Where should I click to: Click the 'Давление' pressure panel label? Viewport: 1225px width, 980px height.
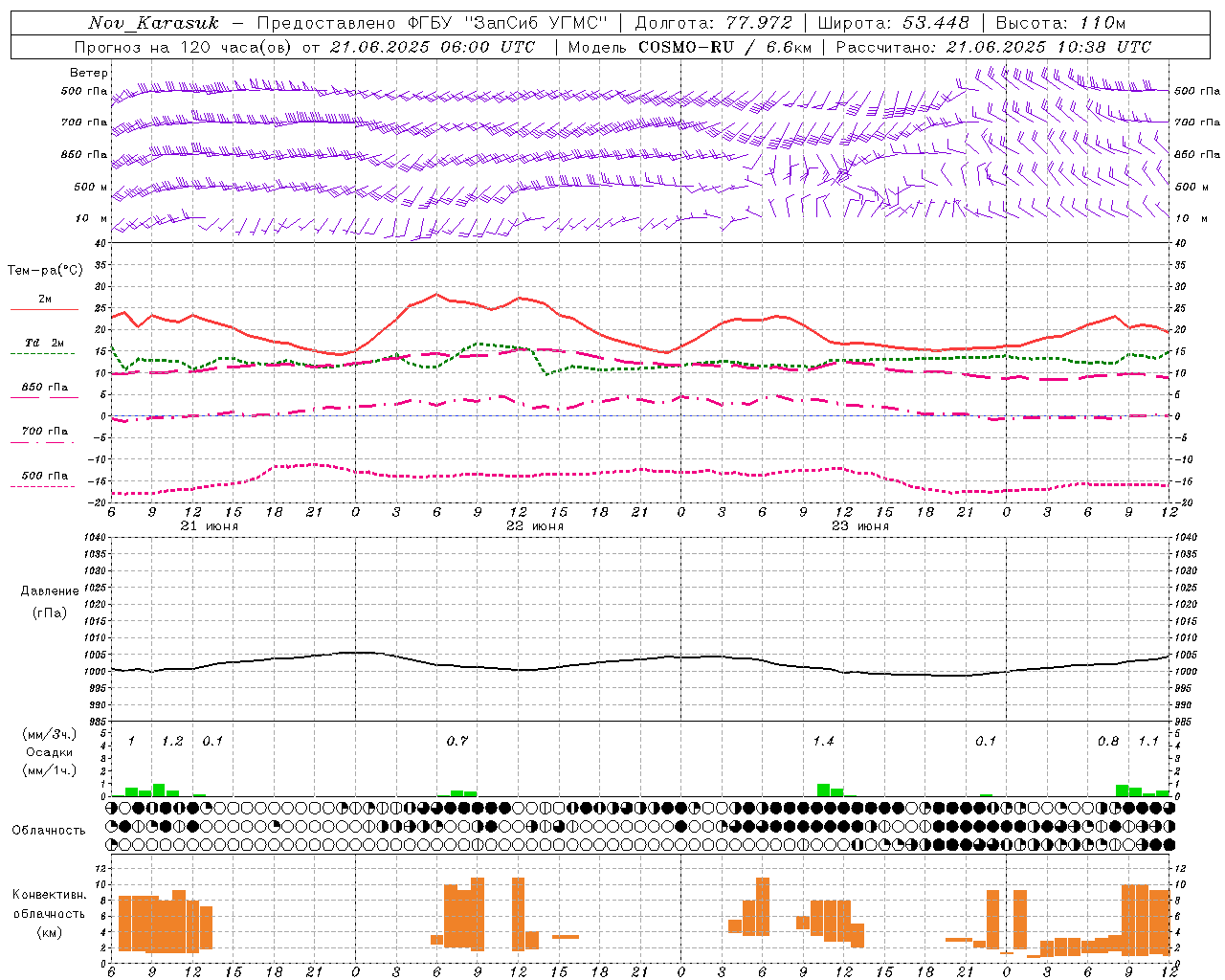pyautogui.click(x=50, y=591)
